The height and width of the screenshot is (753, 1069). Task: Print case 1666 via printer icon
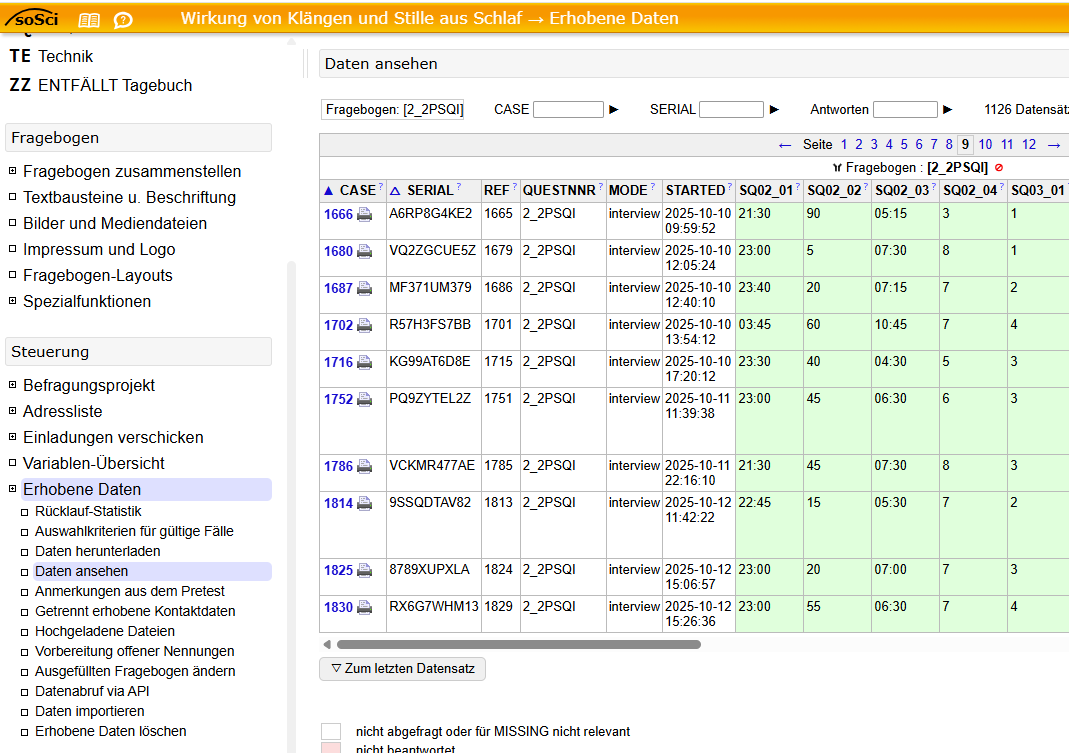(365, 214)
